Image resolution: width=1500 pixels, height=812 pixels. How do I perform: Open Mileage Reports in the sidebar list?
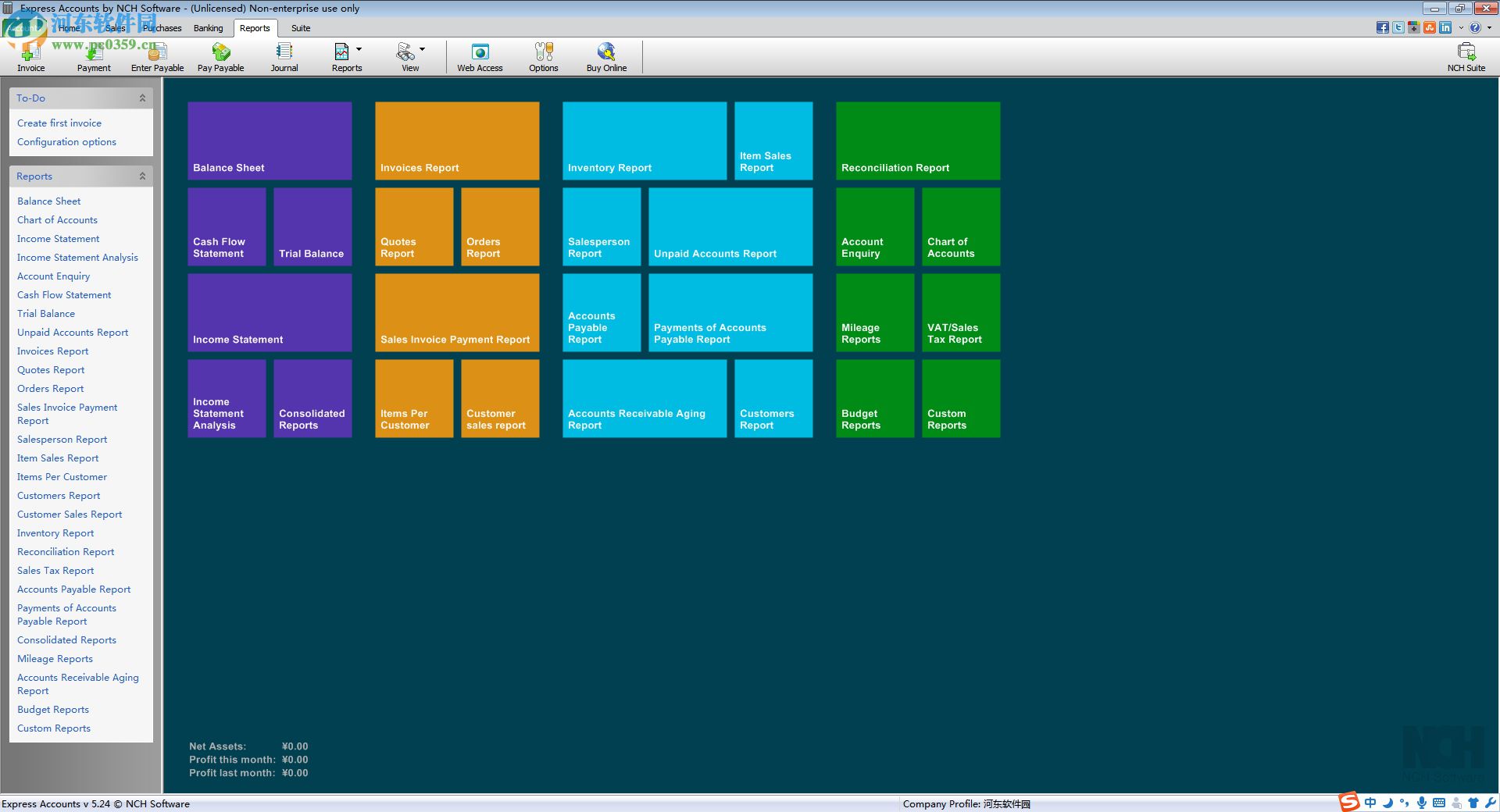point(55,659)
